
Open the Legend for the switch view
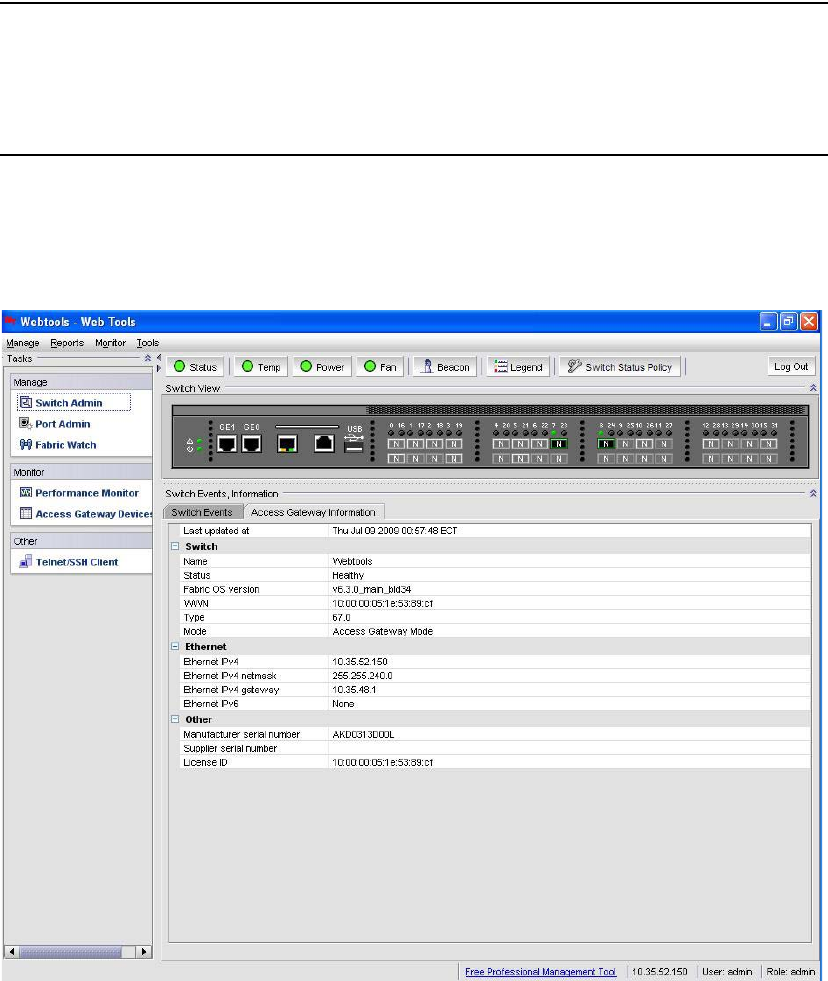[518, 367]
